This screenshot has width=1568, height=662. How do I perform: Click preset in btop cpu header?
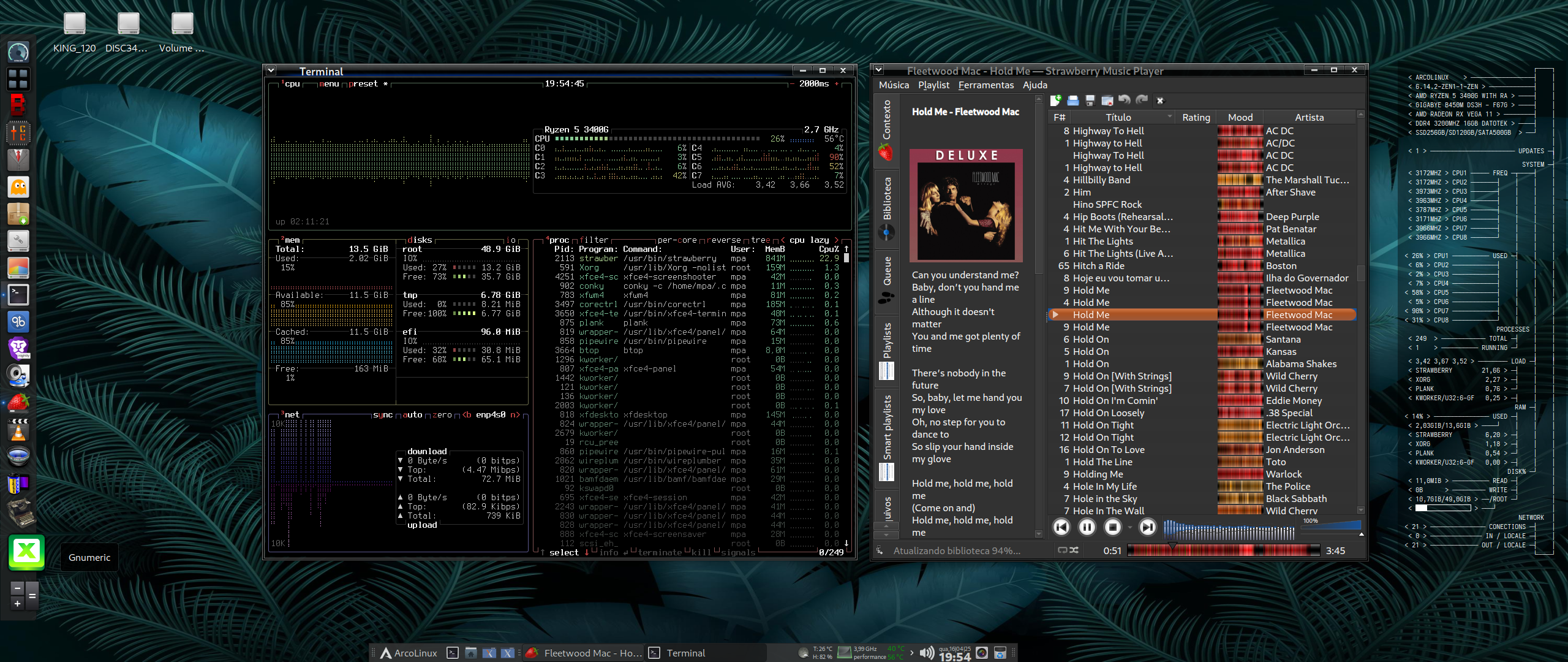point(363,84)
